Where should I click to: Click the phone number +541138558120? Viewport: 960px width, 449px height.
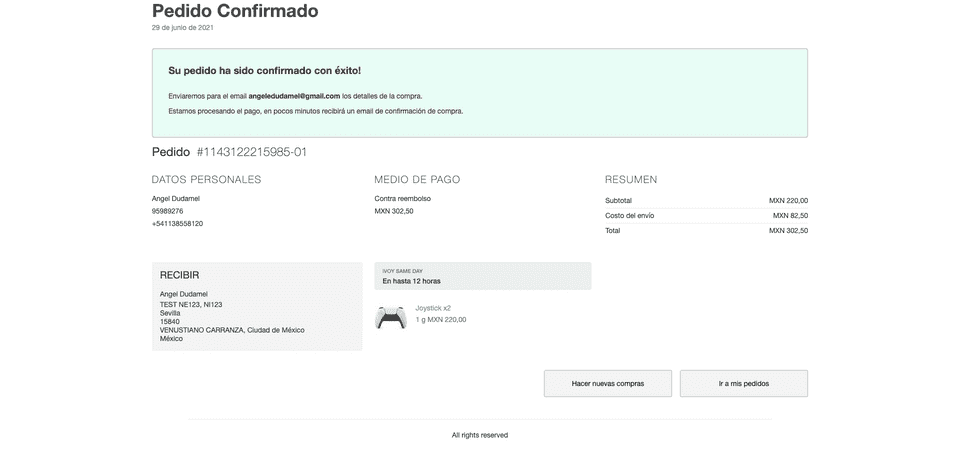178,224
